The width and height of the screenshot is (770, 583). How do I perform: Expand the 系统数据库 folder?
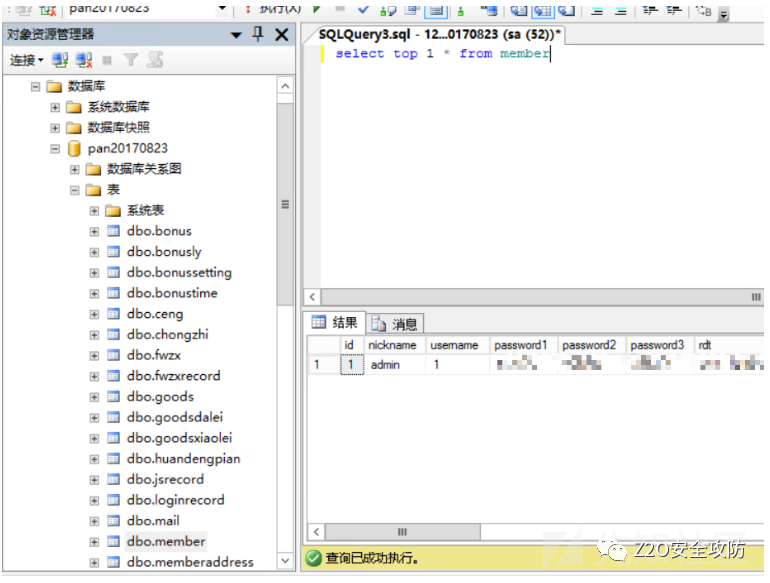55,108
